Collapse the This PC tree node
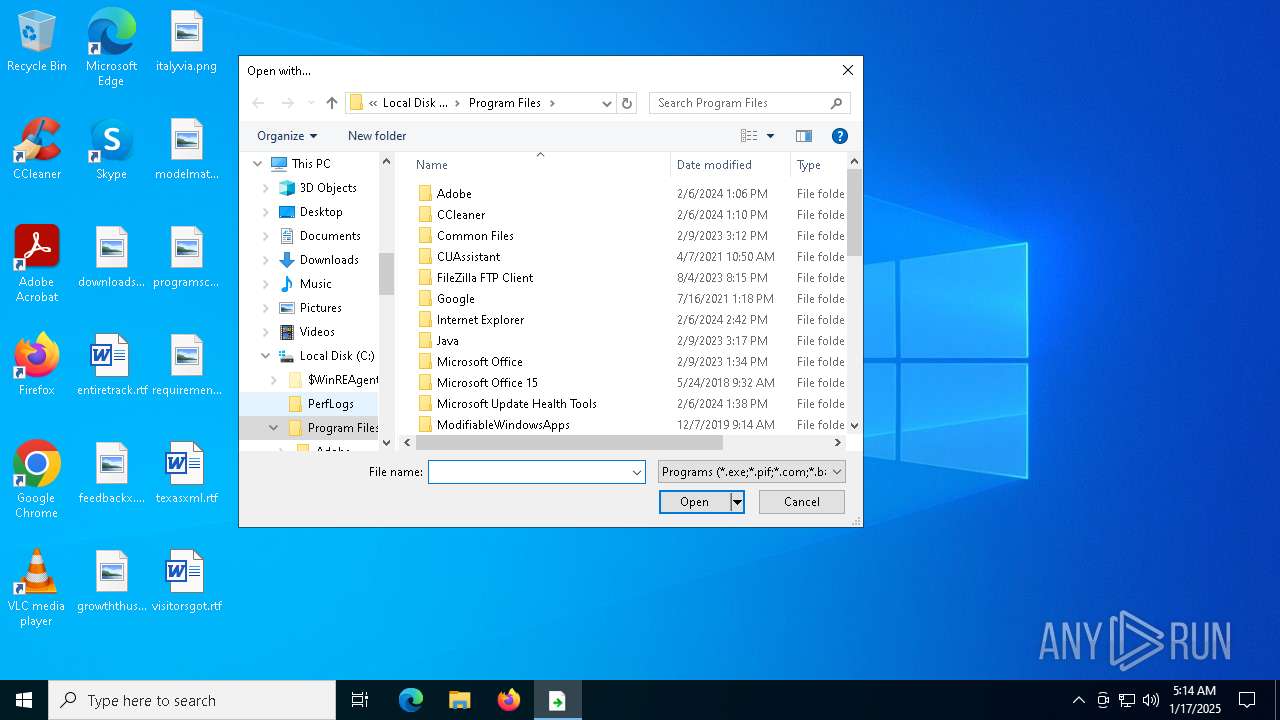 [x=258, y=164]
